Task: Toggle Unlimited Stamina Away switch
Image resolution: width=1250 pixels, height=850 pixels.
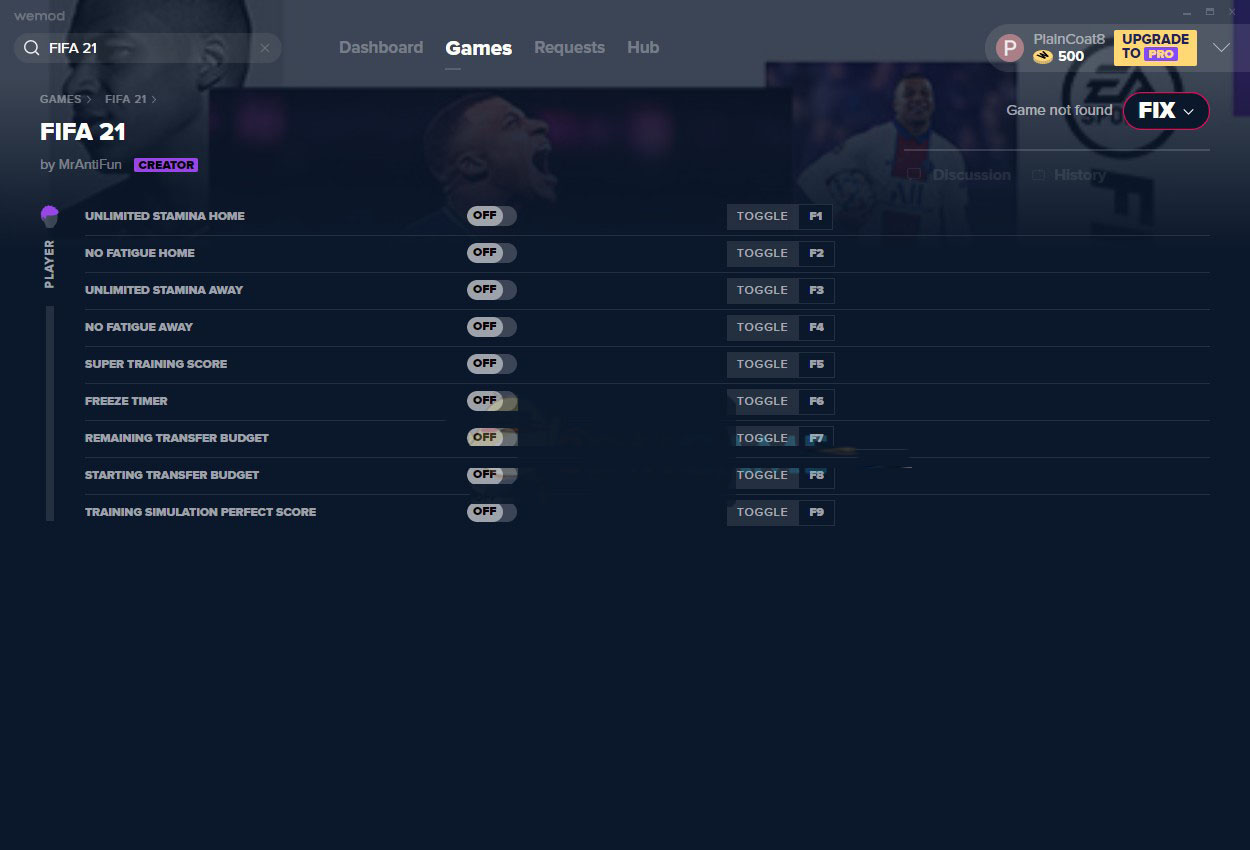Action: [x=492, y=290]
